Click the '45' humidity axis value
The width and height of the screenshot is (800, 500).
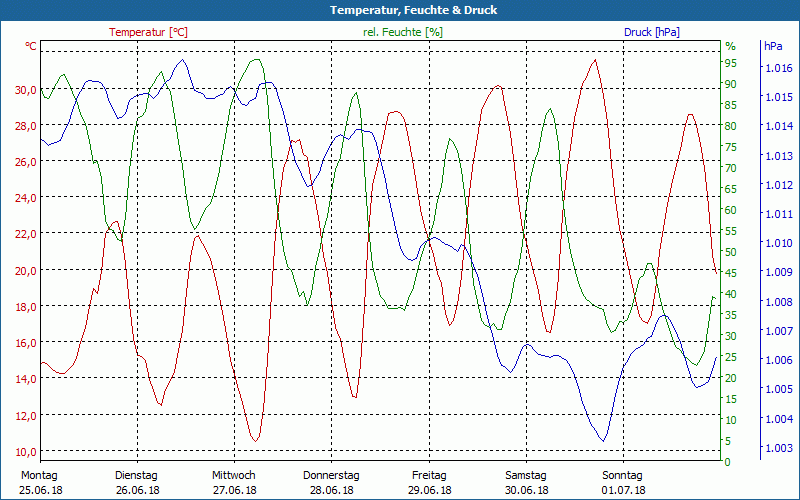click(731, 273)
